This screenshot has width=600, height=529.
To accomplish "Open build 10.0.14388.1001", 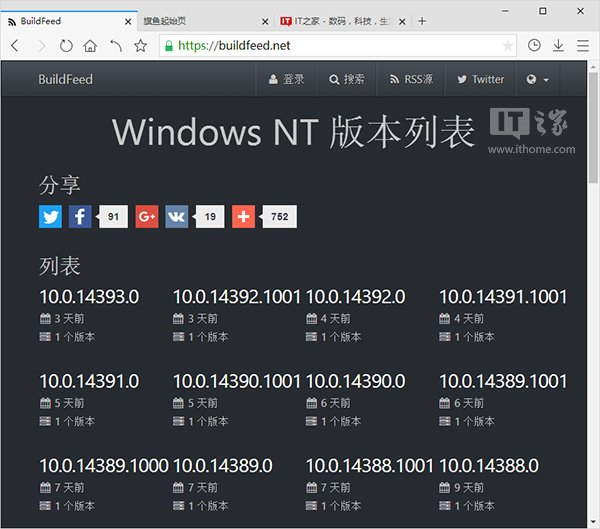I will tap(369, 466).
